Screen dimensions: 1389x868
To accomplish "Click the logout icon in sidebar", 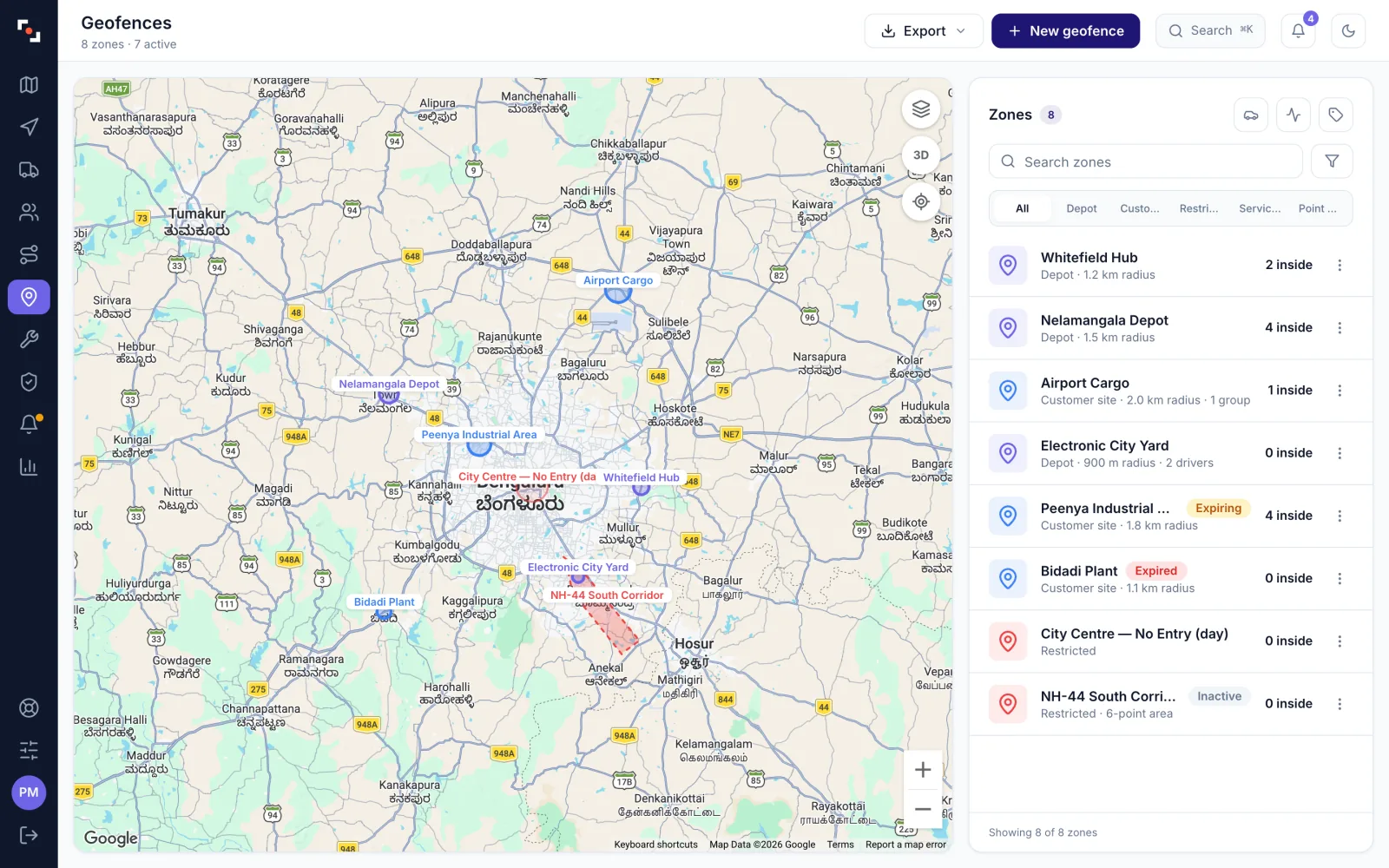I will click(x=29, y=835).
